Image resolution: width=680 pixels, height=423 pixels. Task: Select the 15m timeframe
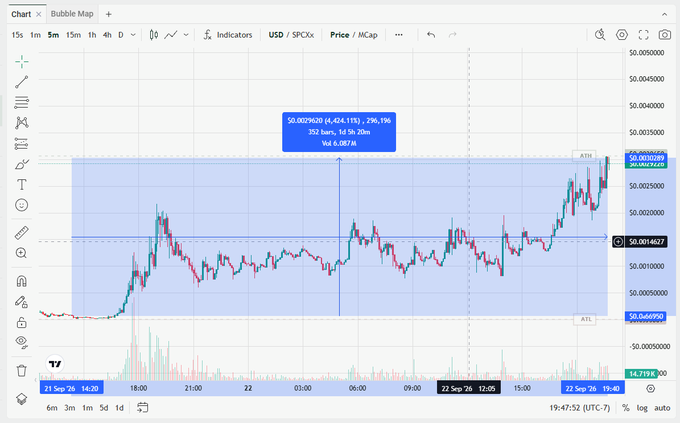point(73,35)
